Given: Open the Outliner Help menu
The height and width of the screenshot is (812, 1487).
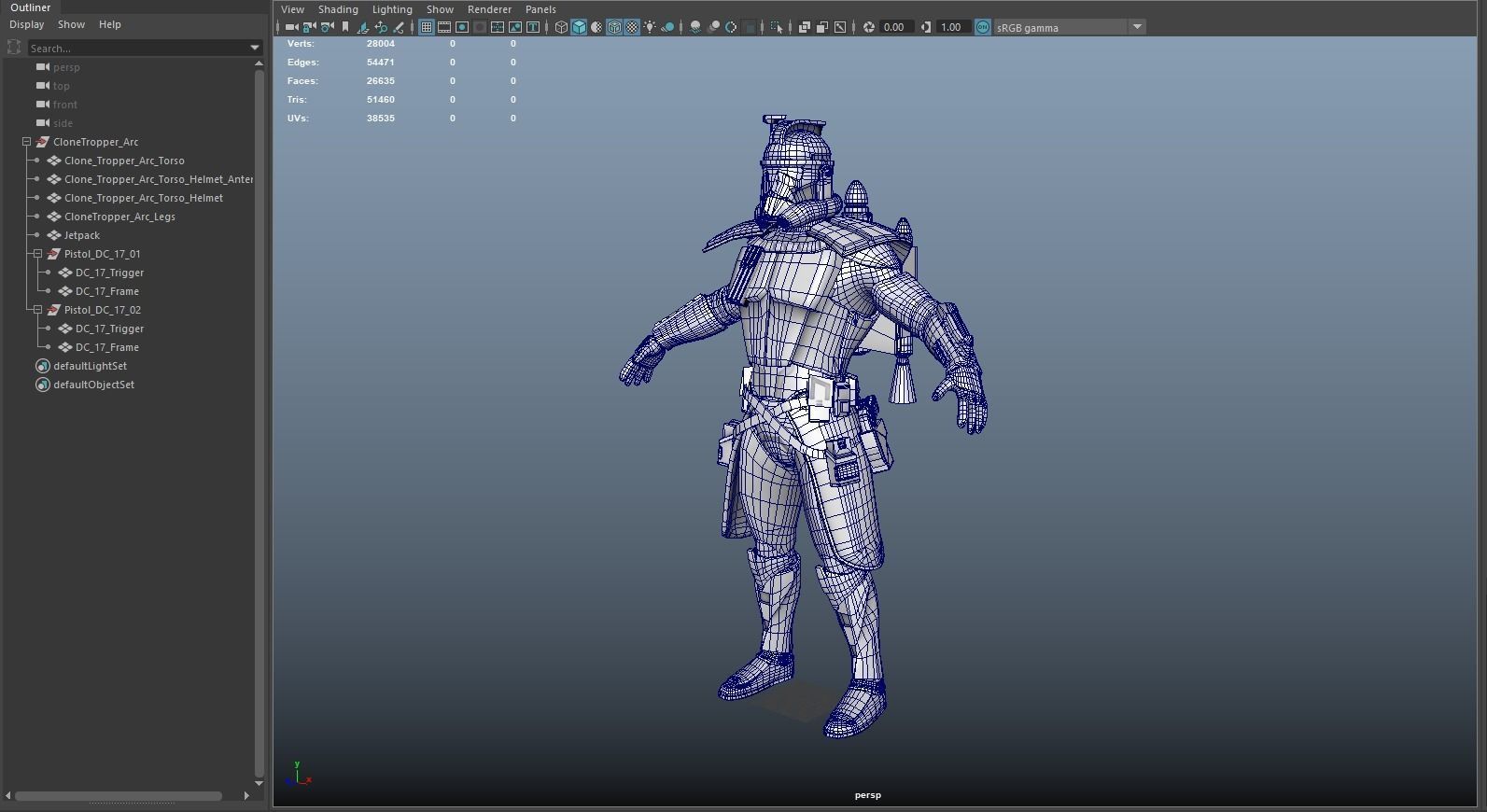Looking at the screenshot, I should (110, 24).
